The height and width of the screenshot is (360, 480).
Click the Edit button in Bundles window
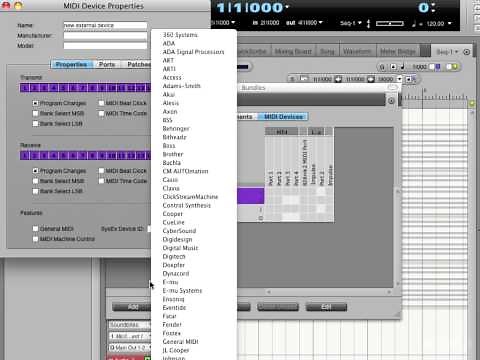[326, 307]
